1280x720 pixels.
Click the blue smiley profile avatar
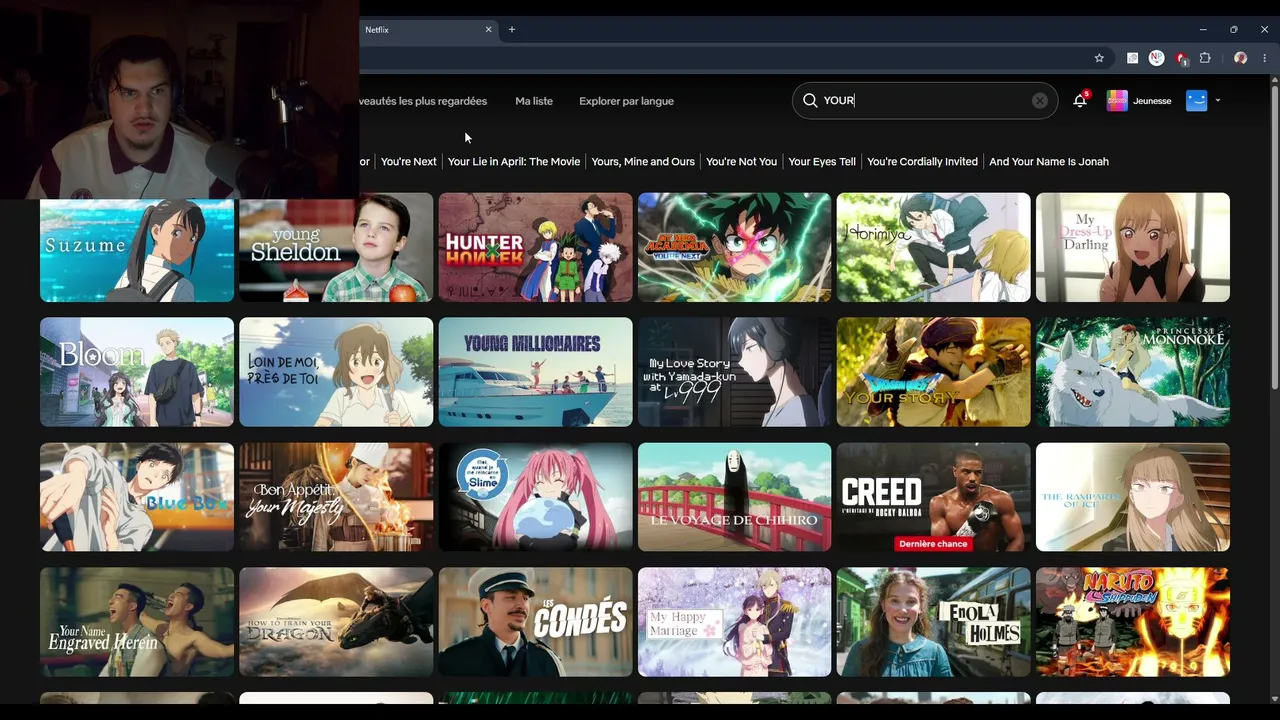[x=1197, y=101]
